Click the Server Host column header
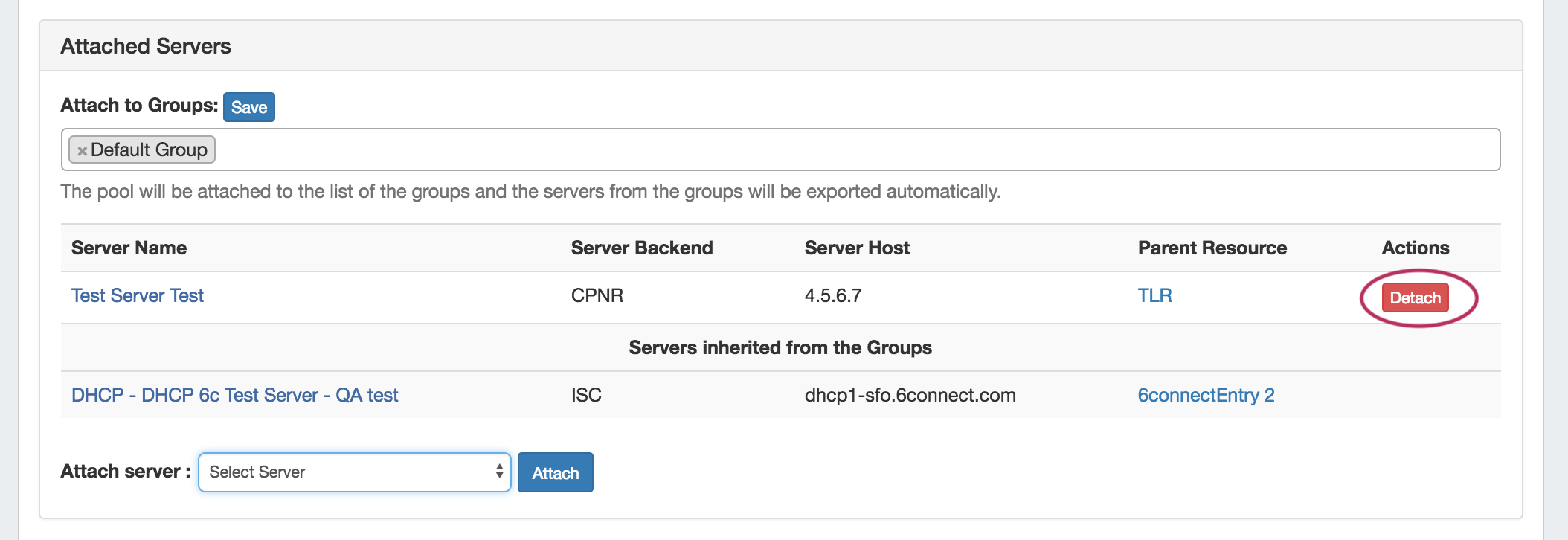 click(857, 248)
